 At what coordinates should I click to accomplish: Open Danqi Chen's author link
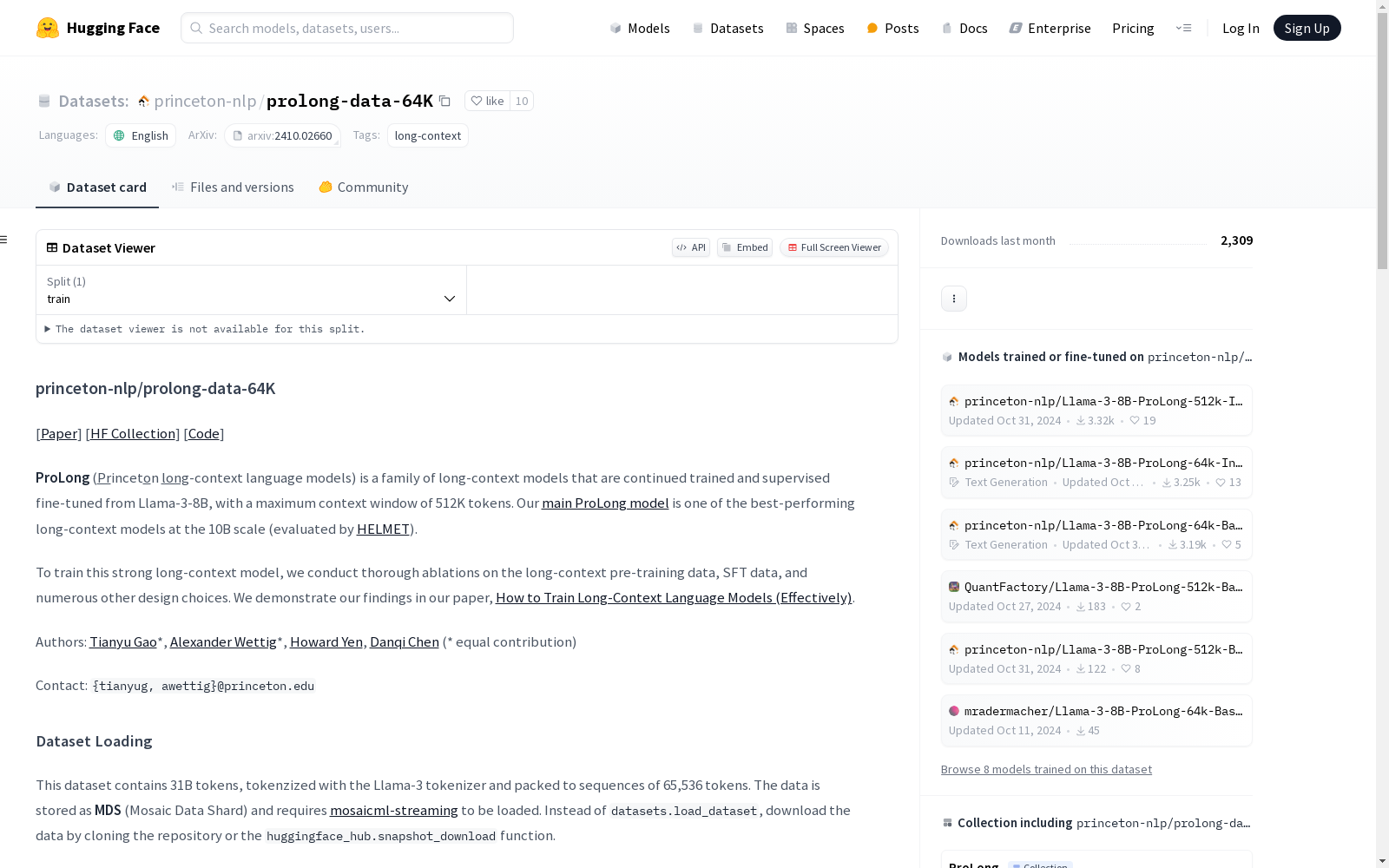(x=405, y=641)
